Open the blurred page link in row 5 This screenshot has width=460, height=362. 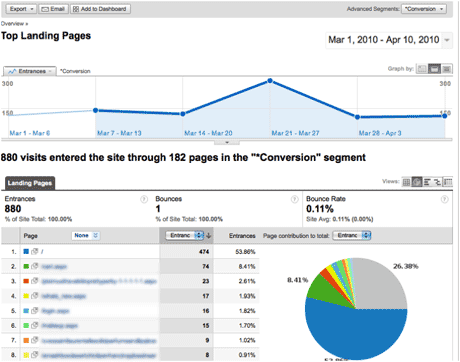coord(55,311)
